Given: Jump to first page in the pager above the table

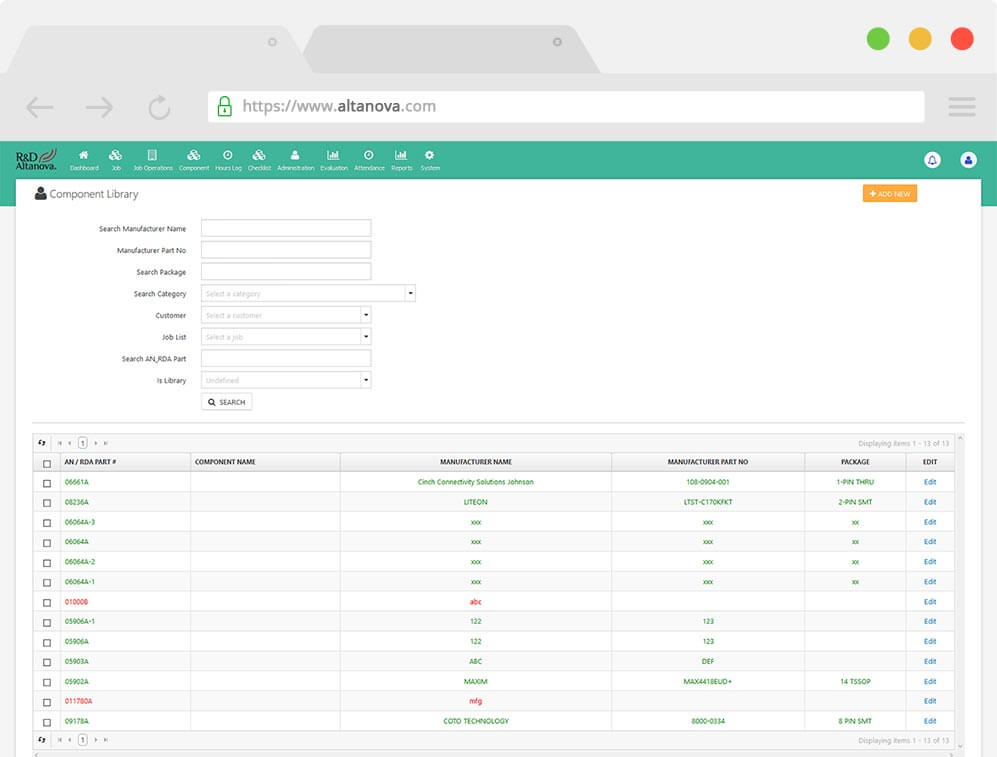Looking at the screenshot, I should (60, 443).
